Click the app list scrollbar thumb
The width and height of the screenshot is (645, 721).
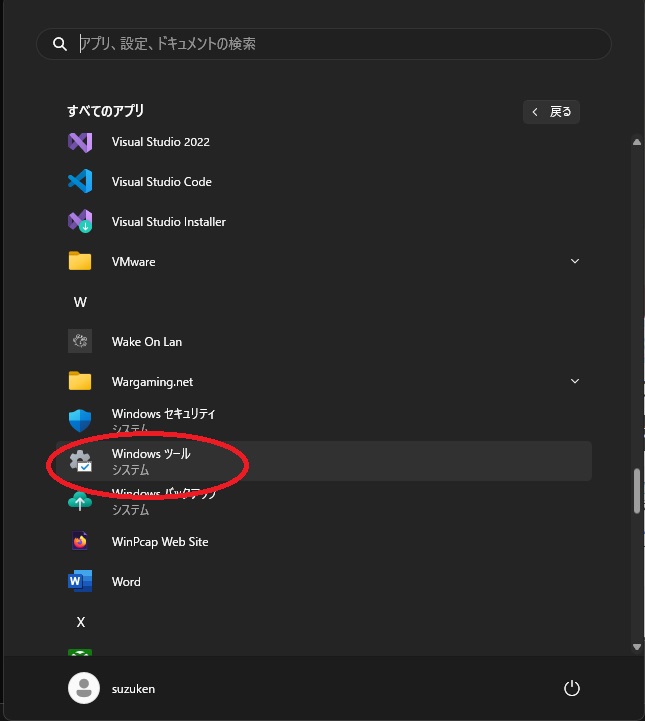point(637,491)
